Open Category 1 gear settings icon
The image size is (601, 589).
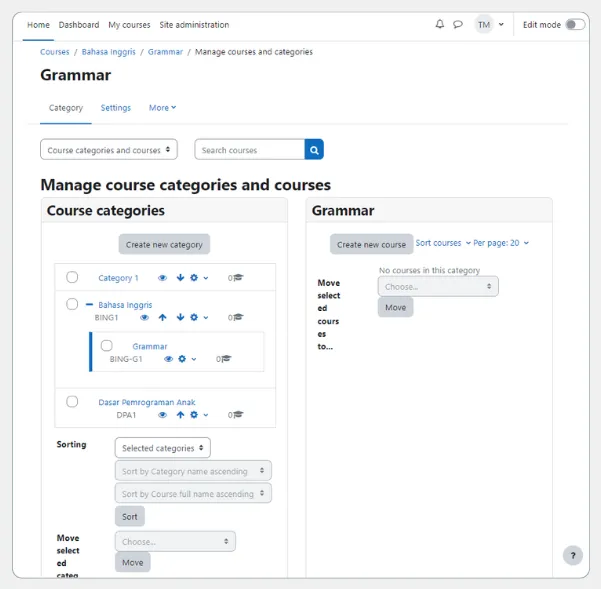point(194,277)
